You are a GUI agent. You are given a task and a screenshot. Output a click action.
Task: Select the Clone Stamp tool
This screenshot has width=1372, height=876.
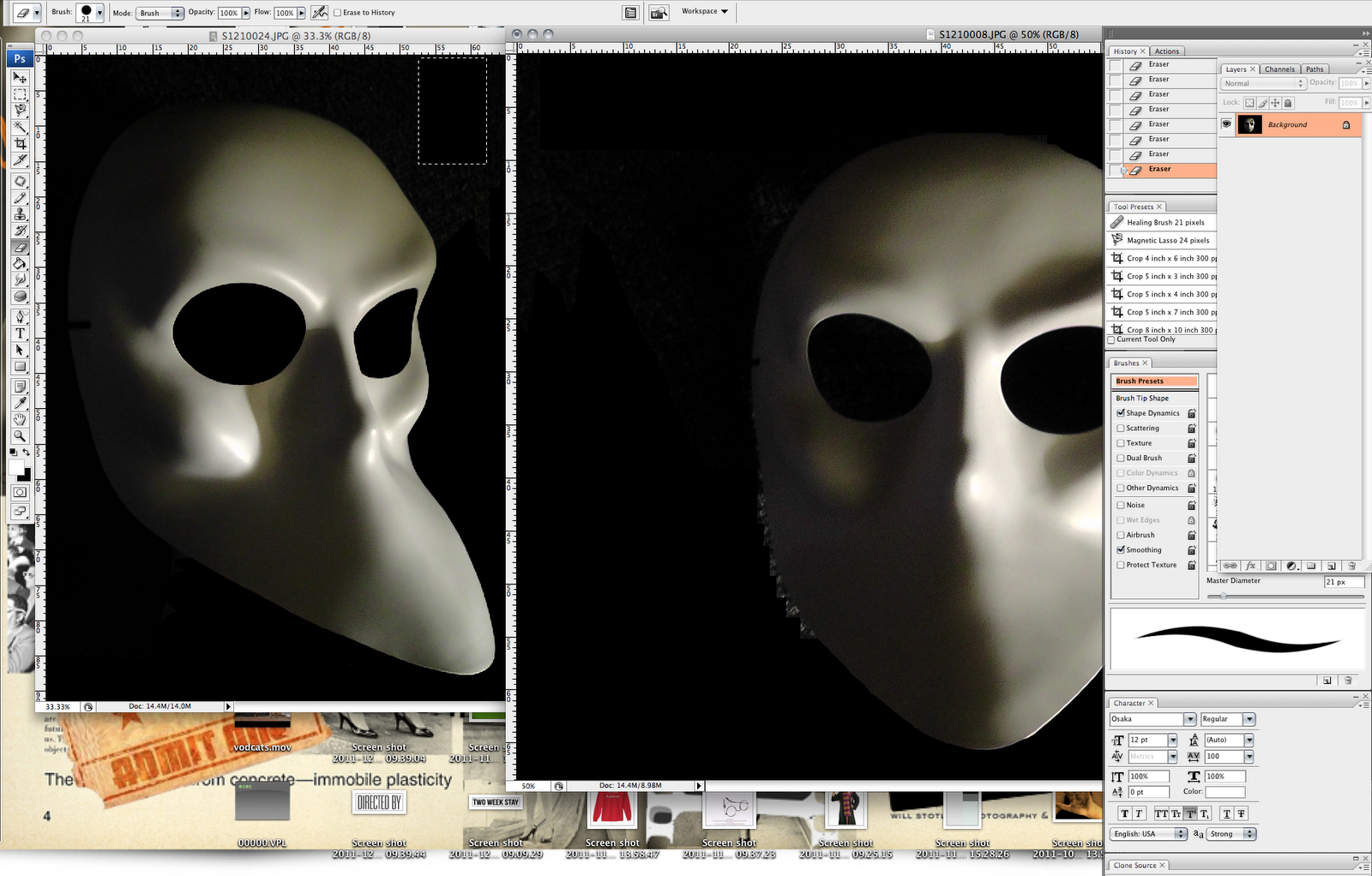[20, 214]
